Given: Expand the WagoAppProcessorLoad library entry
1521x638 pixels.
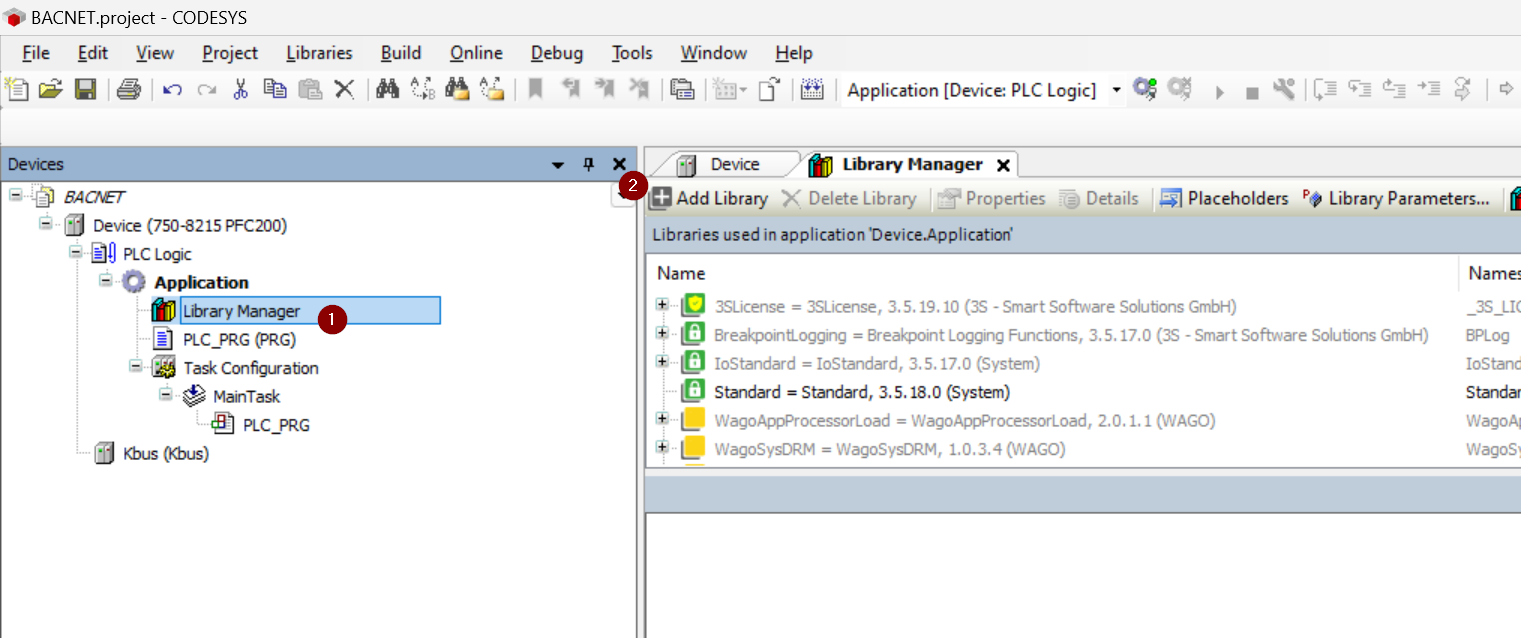Looking at the screenshot, I should pos(662,418).
